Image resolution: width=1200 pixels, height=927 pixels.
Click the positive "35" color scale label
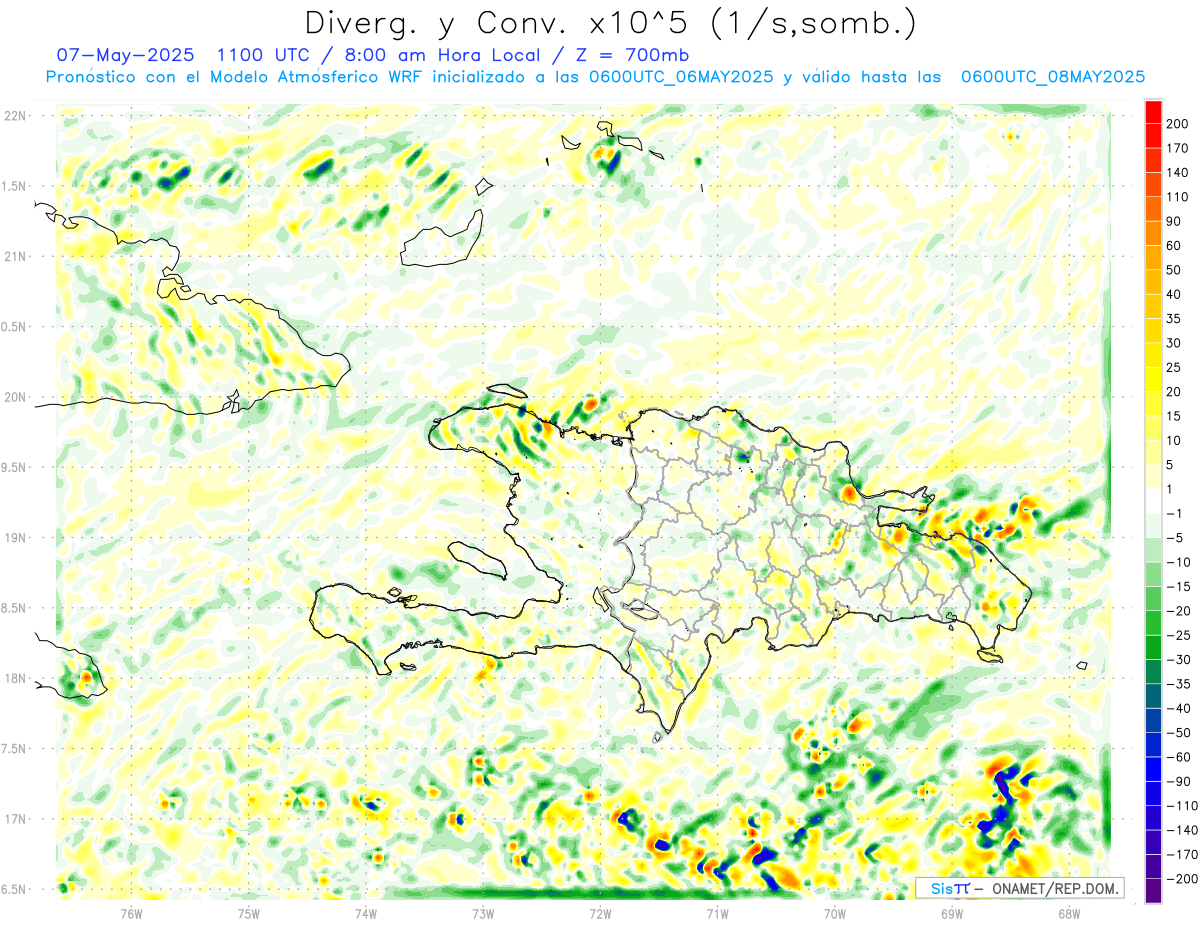point(1174,319)
